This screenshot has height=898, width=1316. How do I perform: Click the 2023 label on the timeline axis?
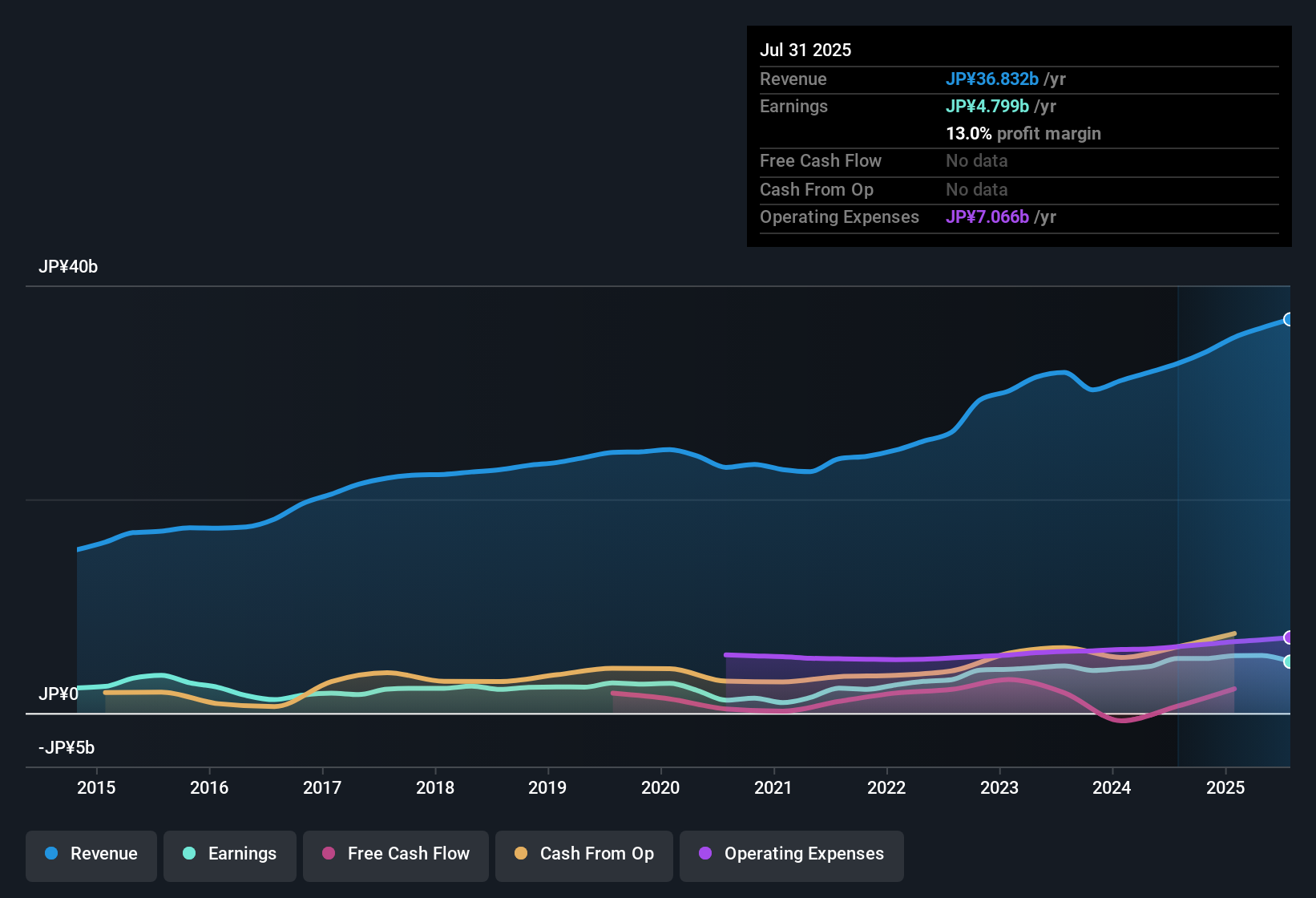999,788
